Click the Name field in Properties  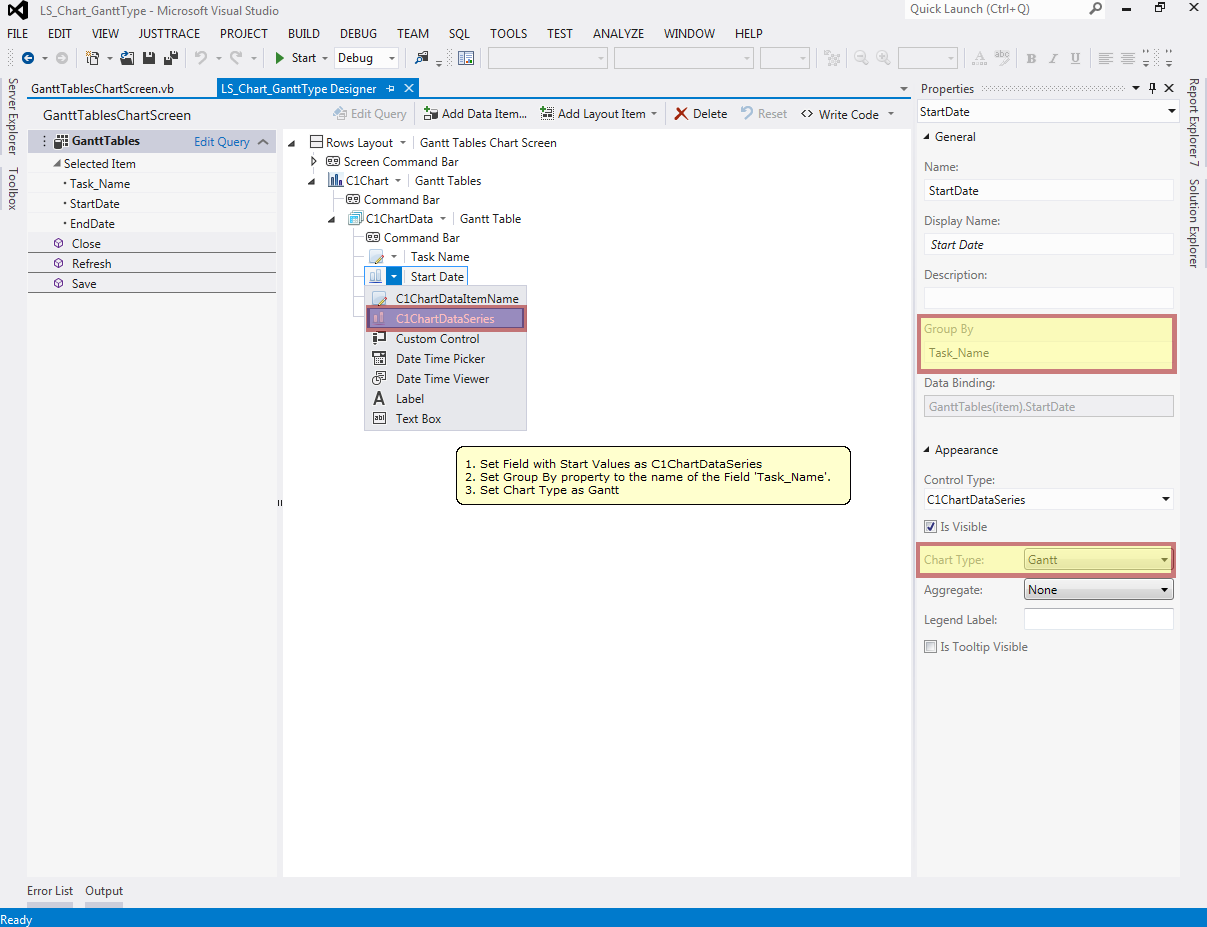[x=1048, y=191]
